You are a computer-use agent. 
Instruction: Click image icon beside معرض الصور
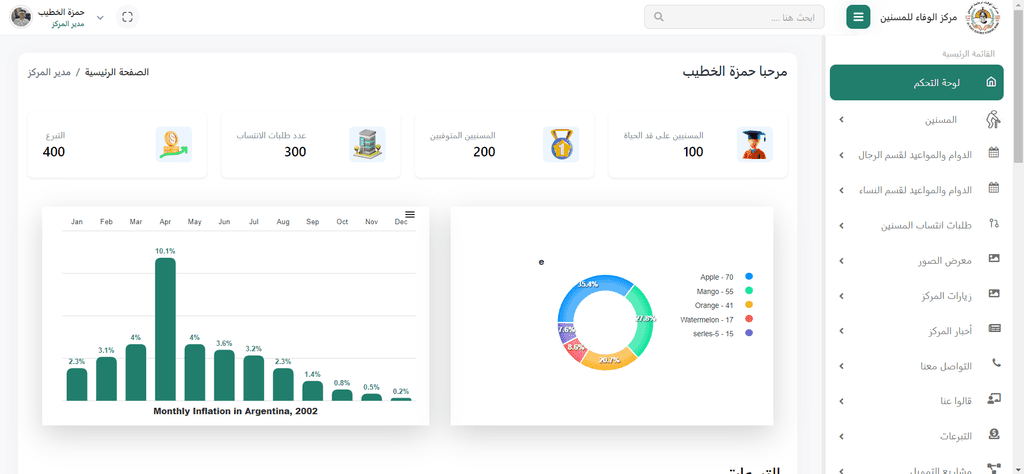994,260
